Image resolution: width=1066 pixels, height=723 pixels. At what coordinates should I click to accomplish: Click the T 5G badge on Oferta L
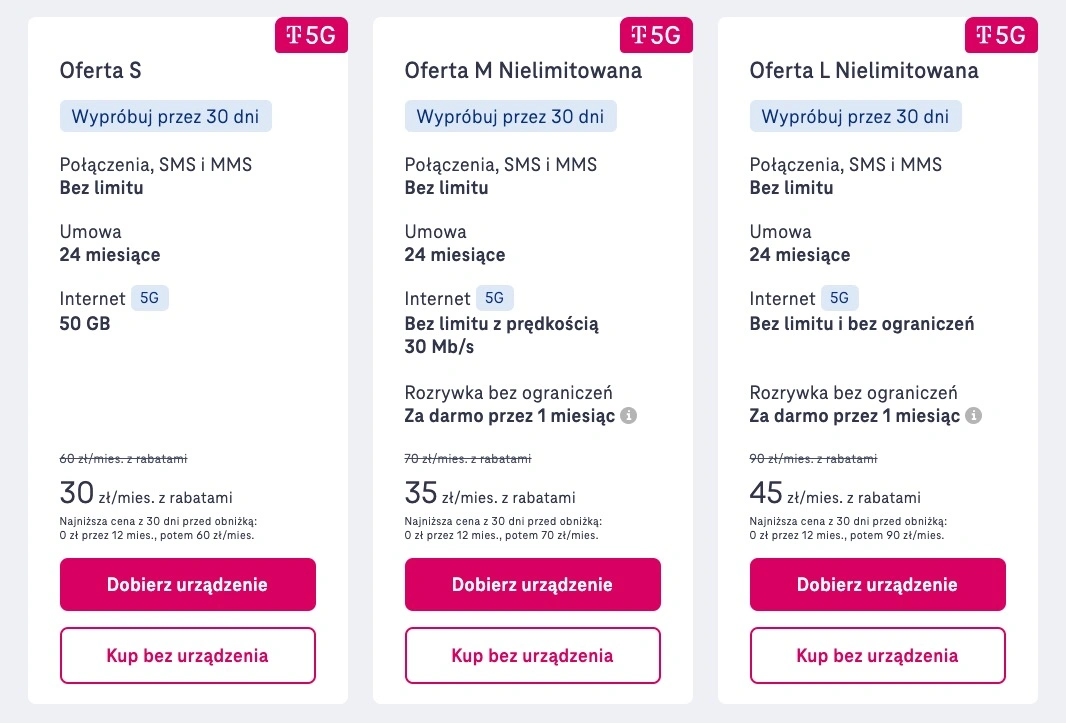(1001, 35)
